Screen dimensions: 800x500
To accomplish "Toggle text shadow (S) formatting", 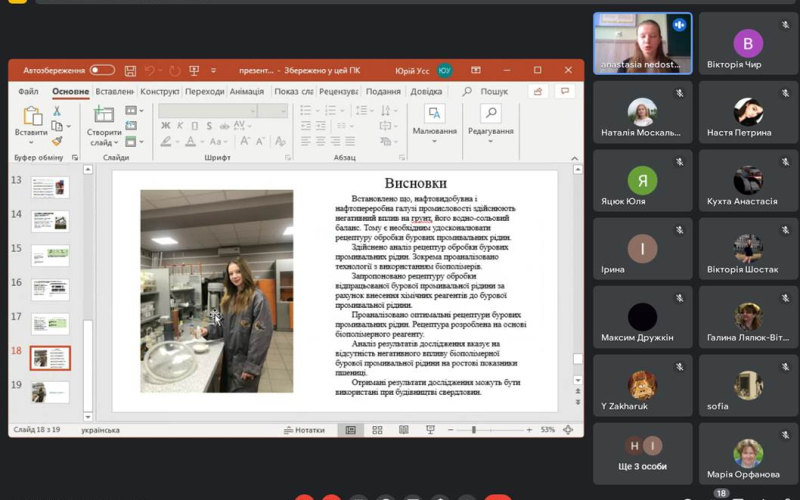I will click(x=209, y=126).
